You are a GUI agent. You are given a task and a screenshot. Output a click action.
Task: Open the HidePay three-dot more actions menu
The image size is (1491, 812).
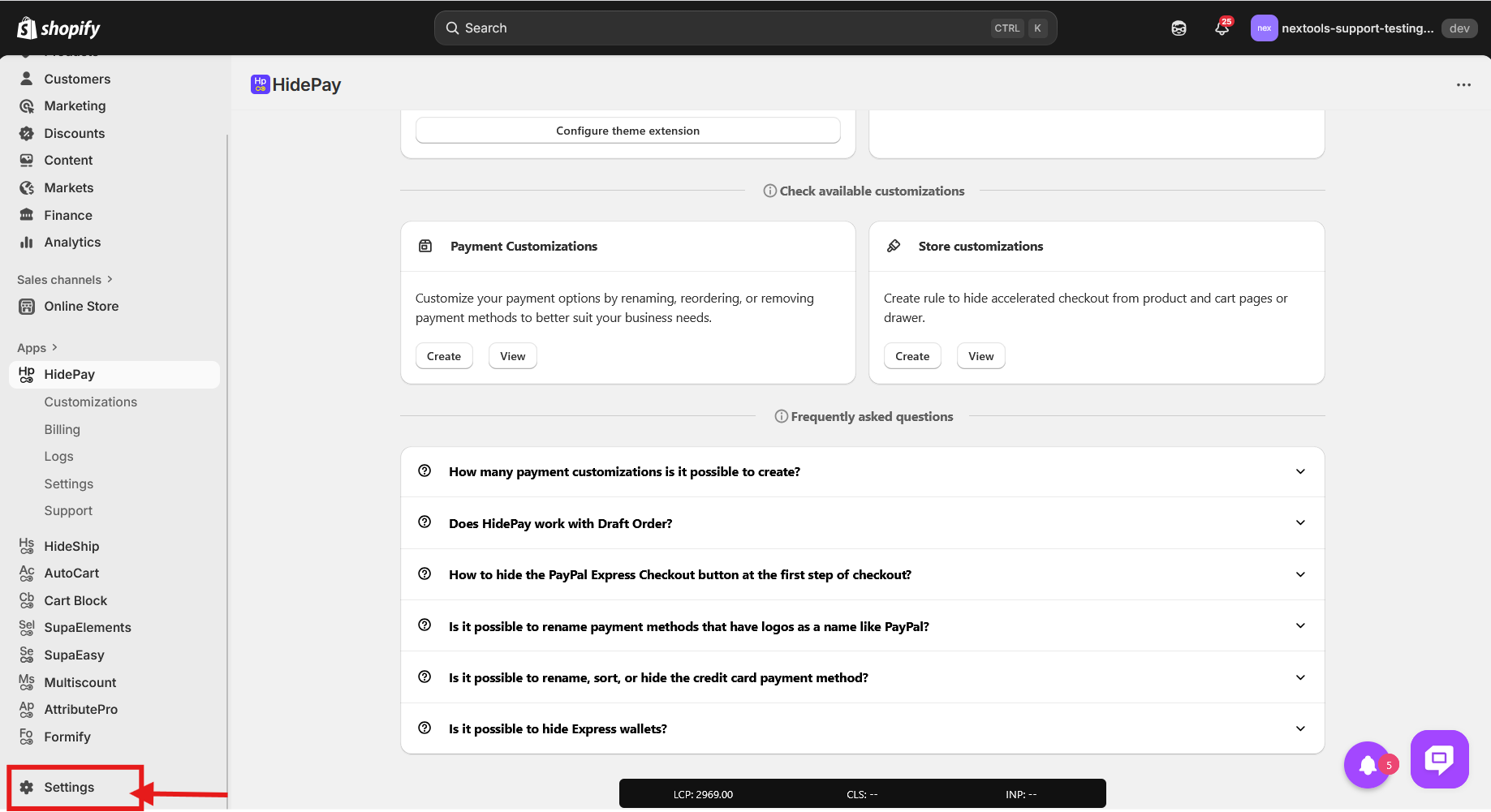click(x=1463, y=85)
